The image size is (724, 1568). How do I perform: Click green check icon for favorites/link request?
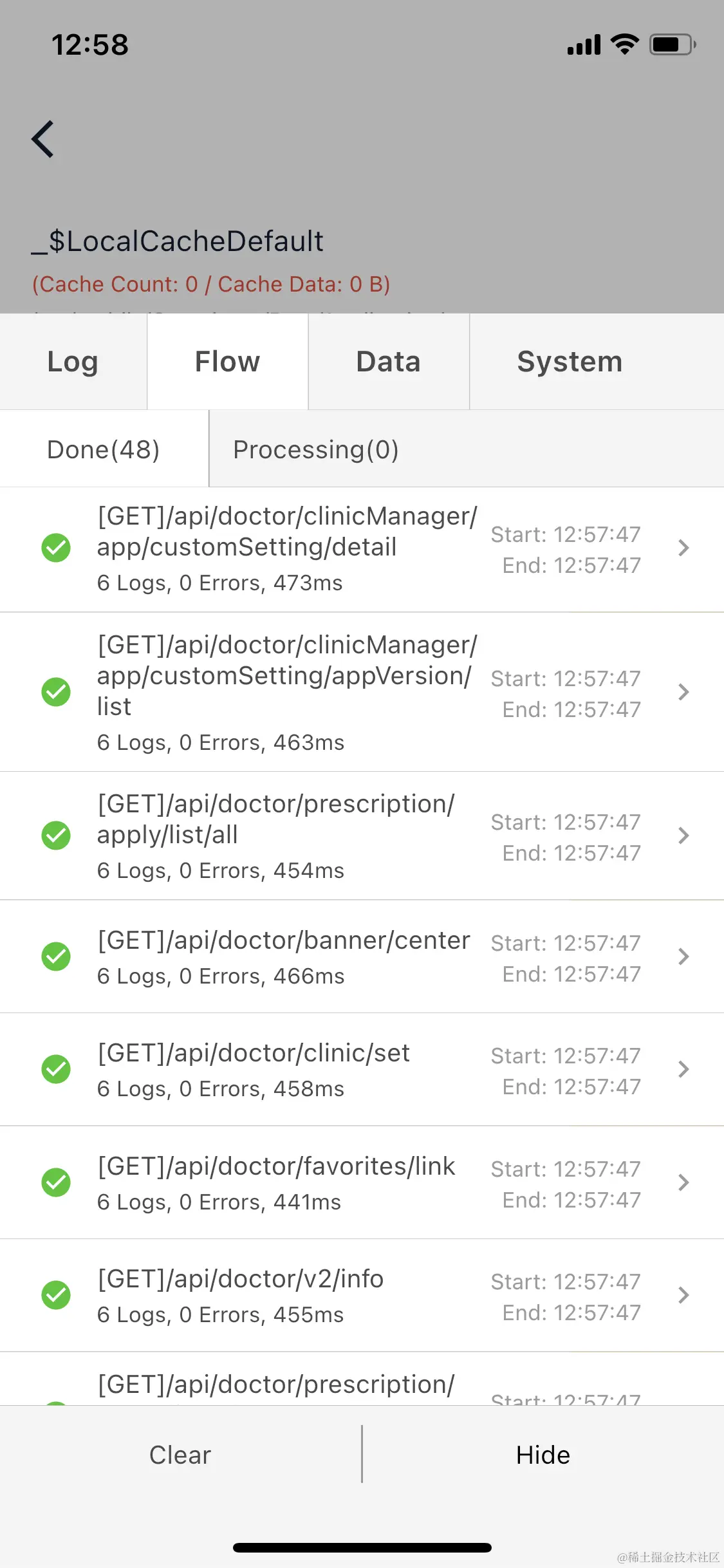(x=56, y=1182)
